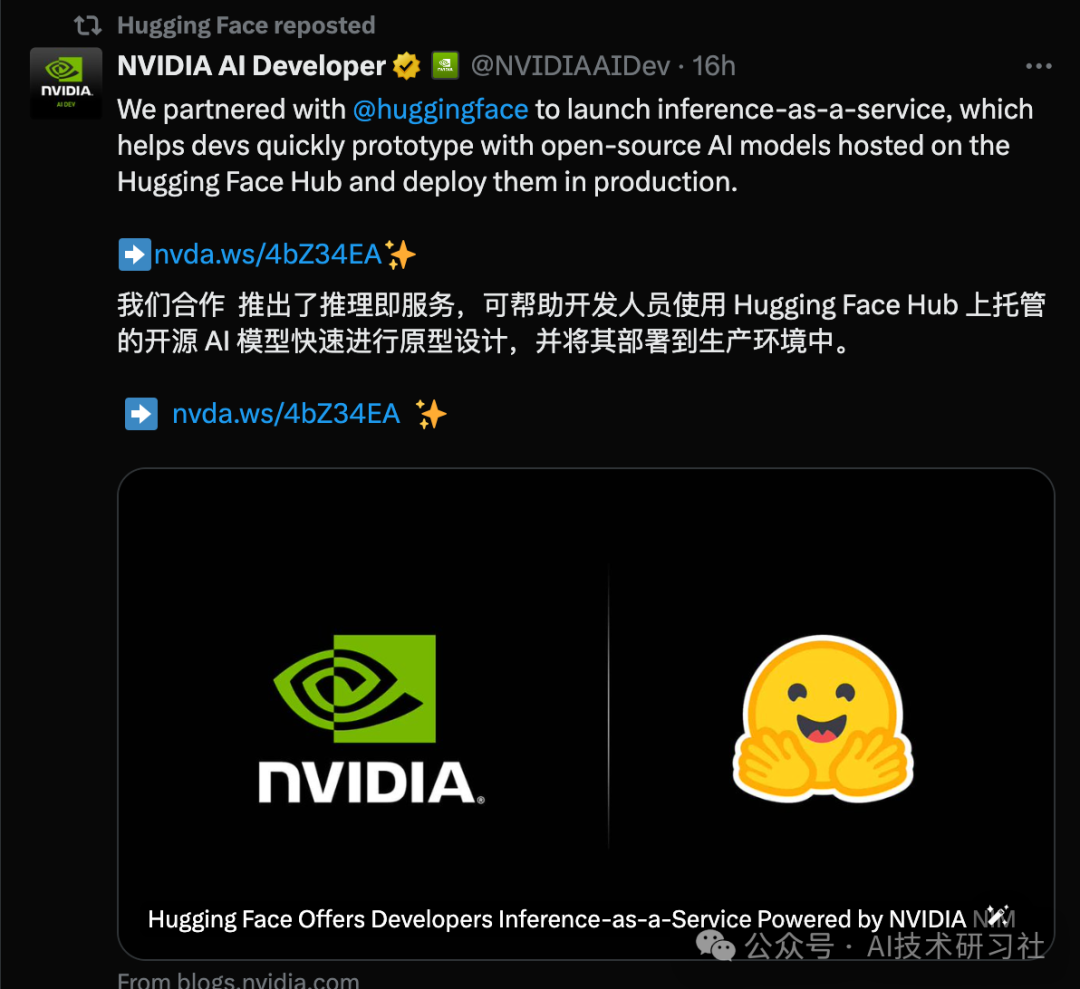Click the NVIDIA AI Dev profile avatar
Image resolution: width=1080 pixels, height=989 pixels.
tap(66, 83)
